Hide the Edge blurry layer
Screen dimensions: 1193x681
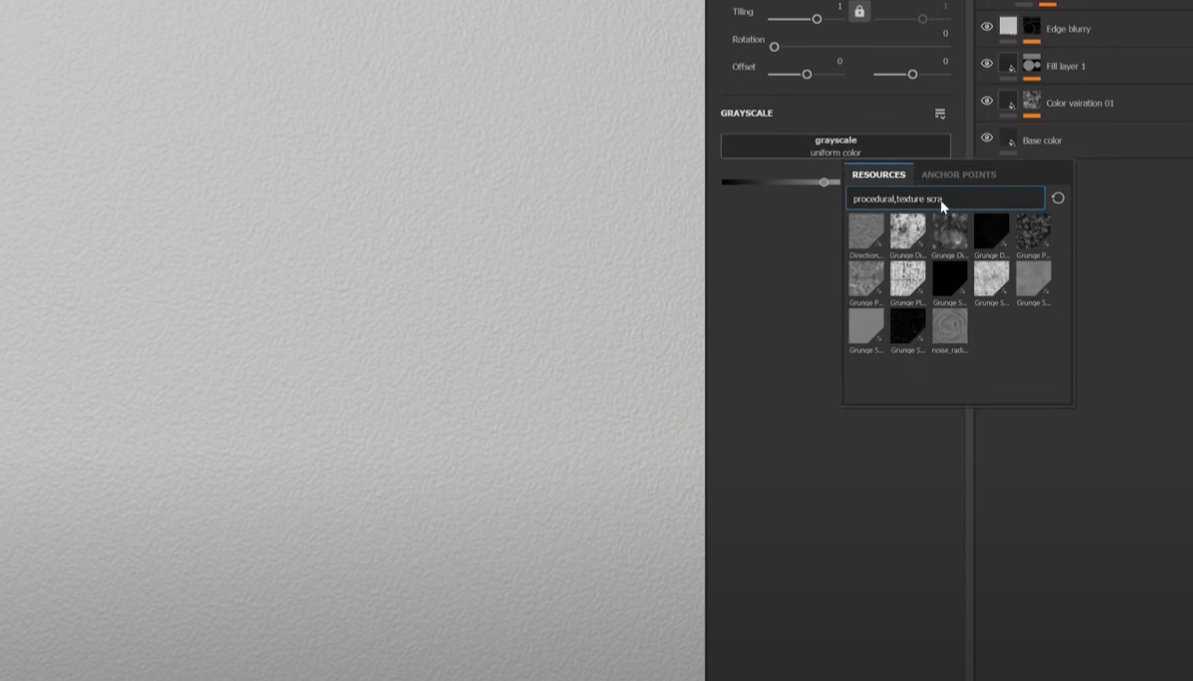[987, 27]
